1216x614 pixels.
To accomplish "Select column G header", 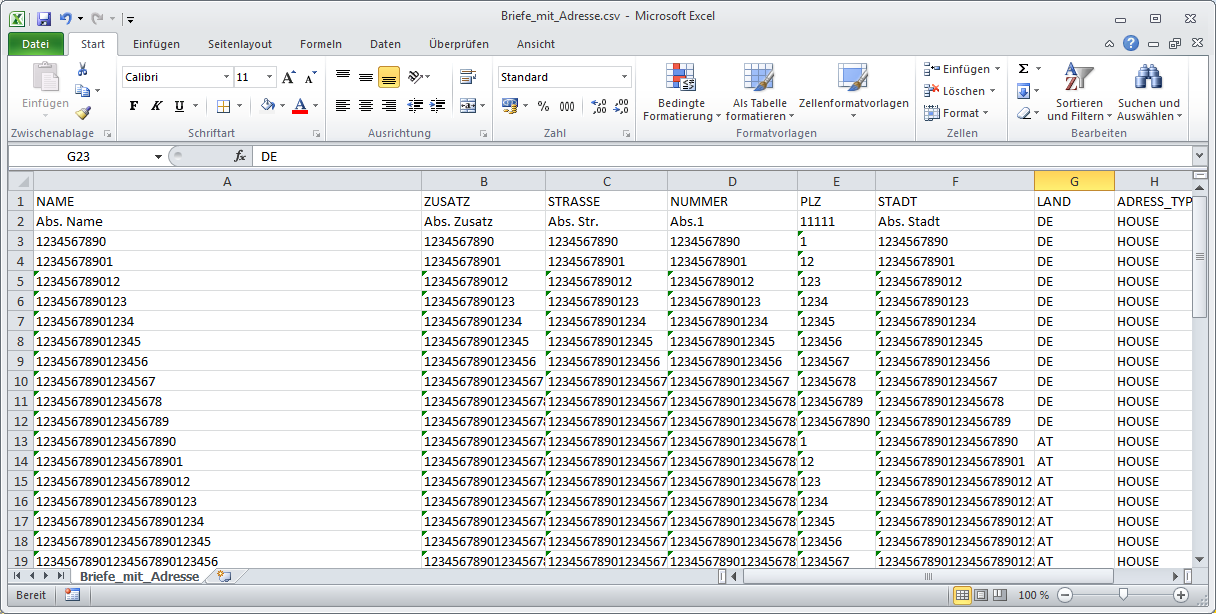I will pyautogui.click(x=1073, y=181).
